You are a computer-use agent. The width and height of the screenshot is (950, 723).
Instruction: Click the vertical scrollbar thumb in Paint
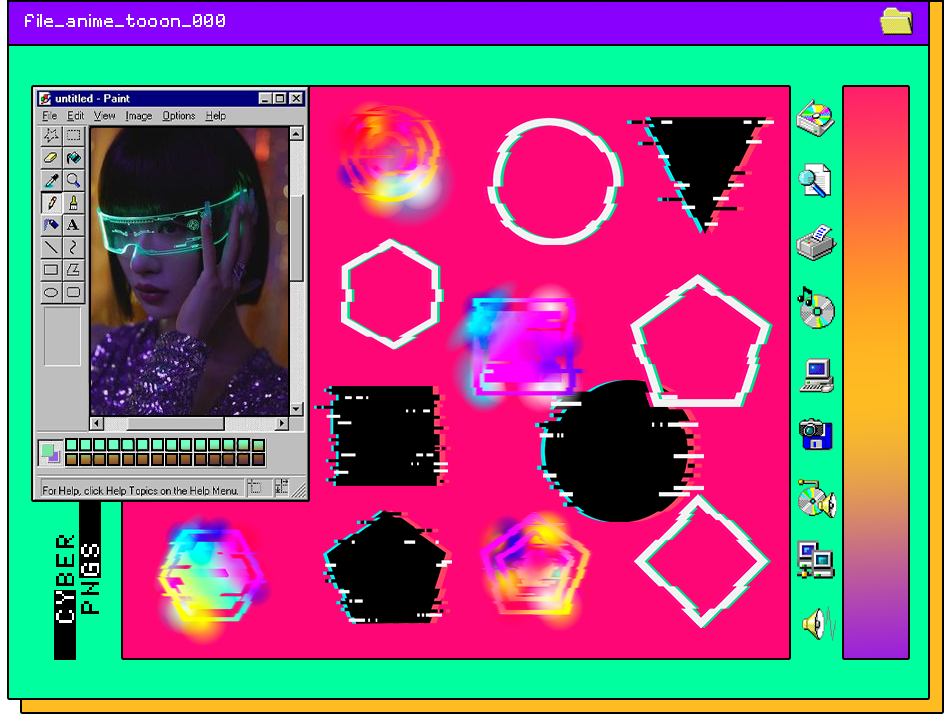pyautogui.click(x=296, y=238)
